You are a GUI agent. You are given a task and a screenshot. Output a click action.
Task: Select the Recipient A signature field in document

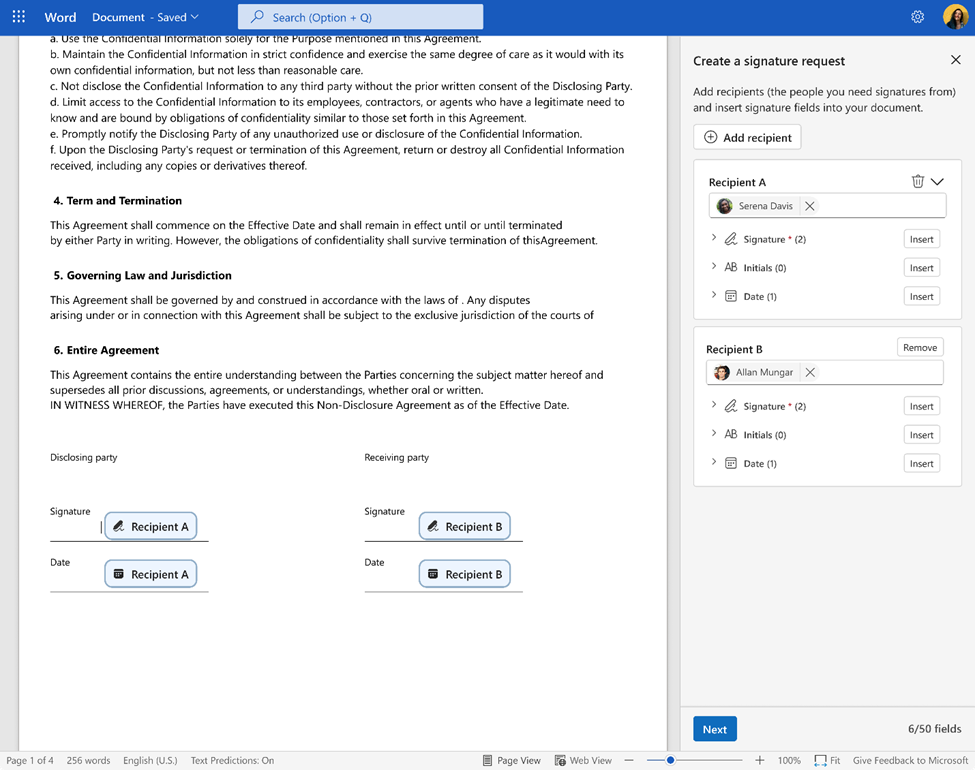150,526
